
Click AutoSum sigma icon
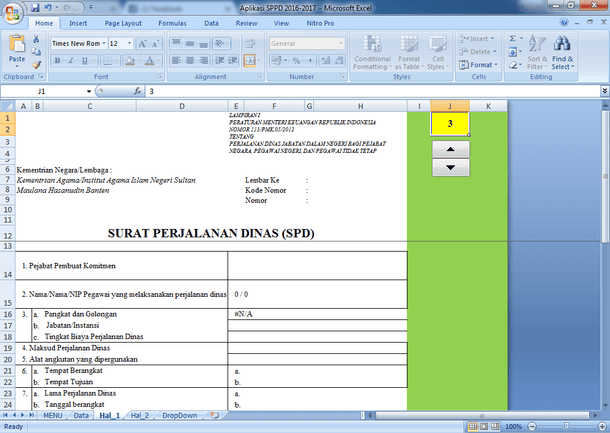[x=513, y=39]
